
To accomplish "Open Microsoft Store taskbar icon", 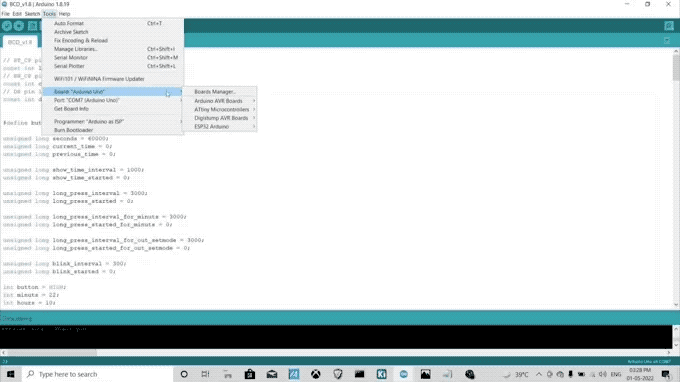I will click(250, 374).
